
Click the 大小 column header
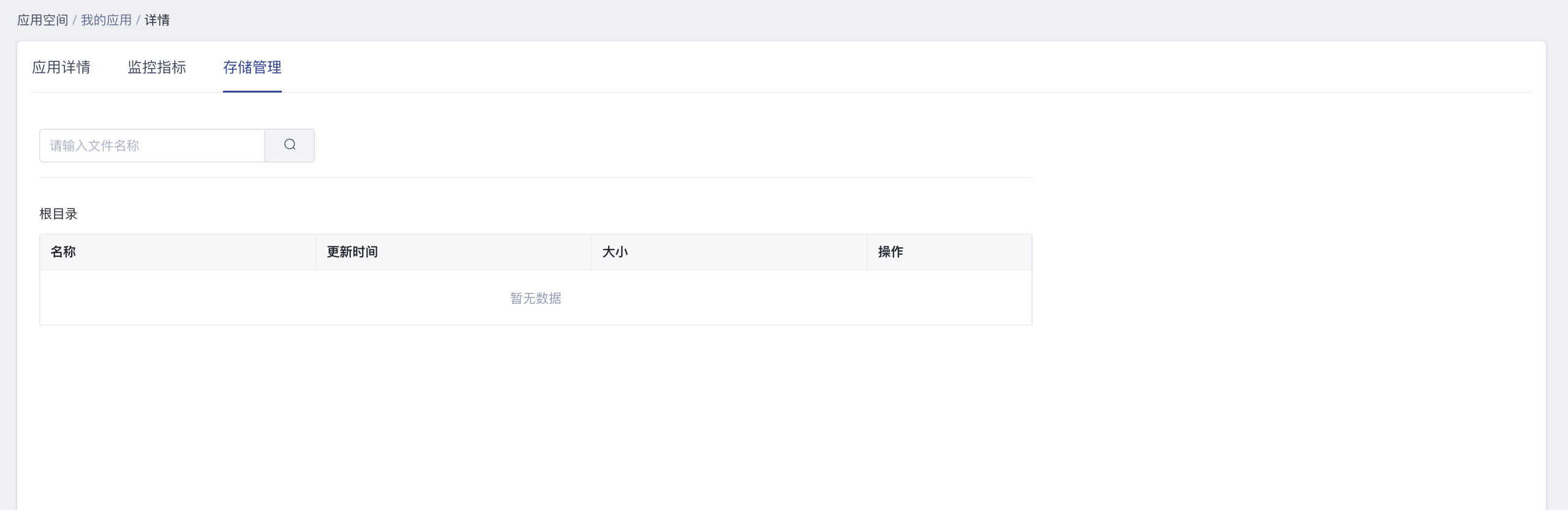click(615, 252)
